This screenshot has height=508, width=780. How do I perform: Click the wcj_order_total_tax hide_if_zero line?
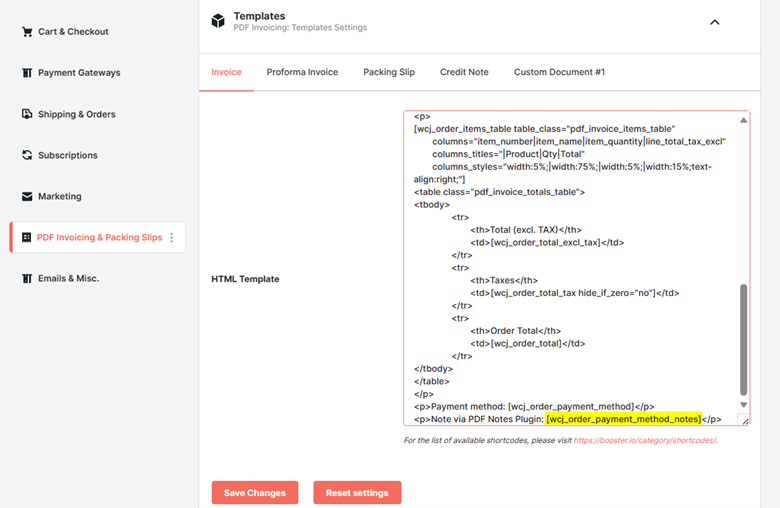click(x=575, y=293)
